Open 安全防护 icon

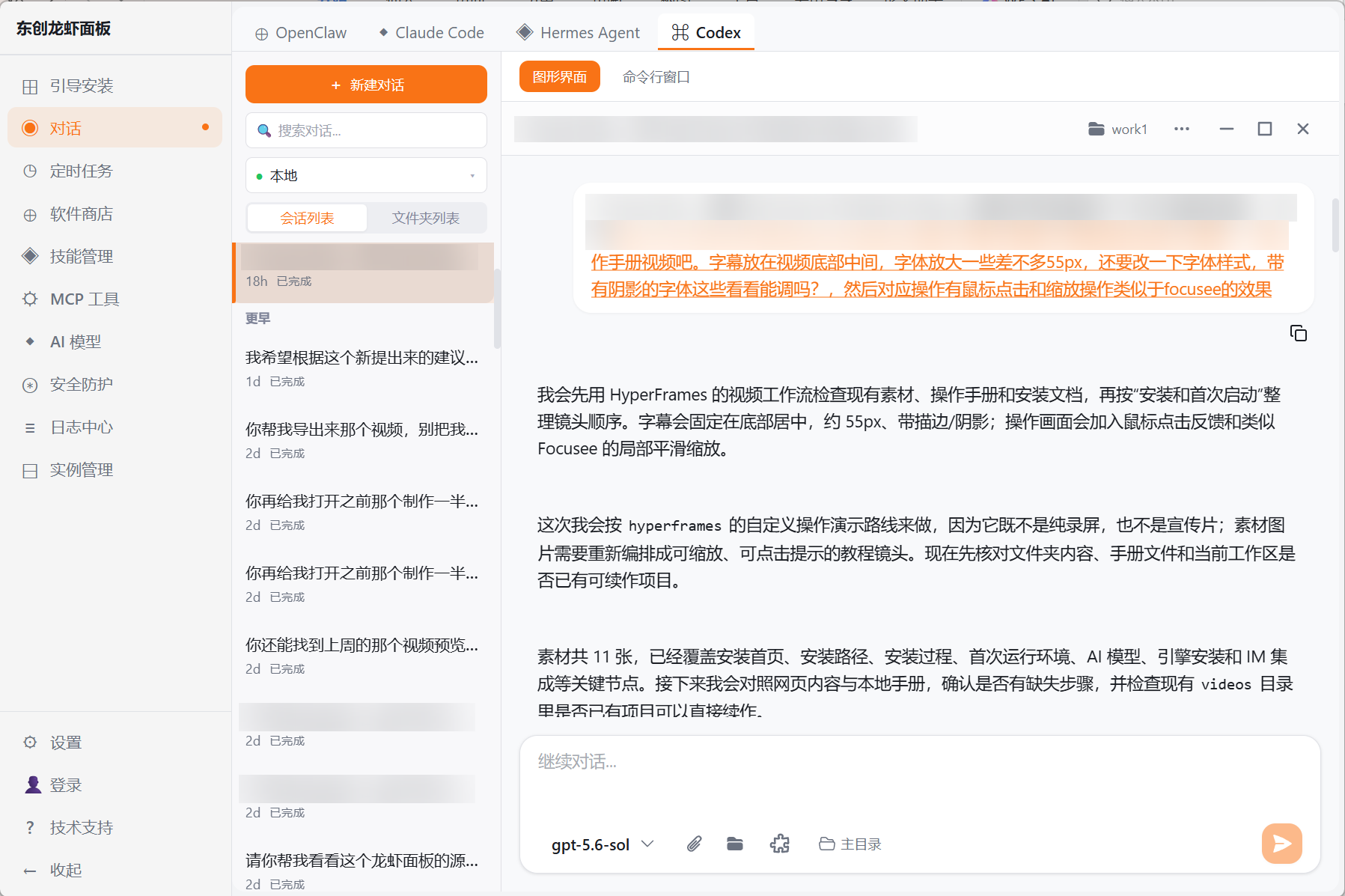point(30,385)
